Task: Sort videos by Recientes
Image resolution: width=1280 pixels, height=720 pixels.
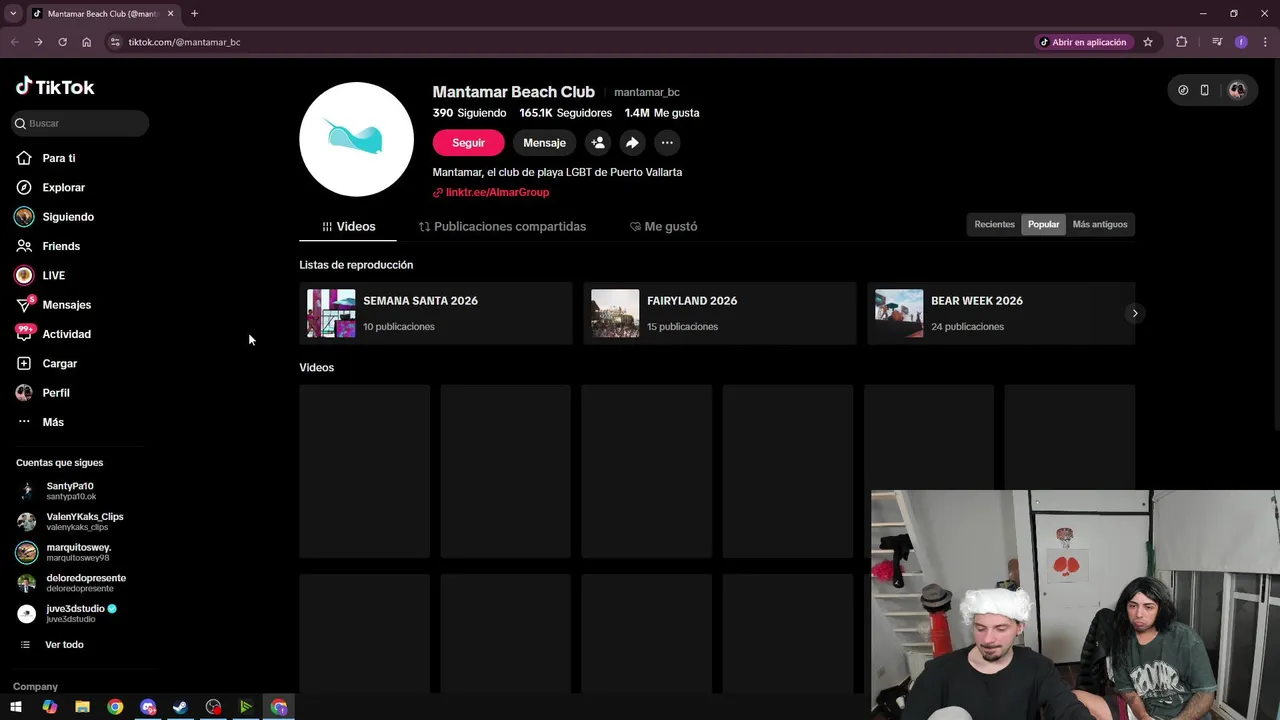Action: pyautogui.click(x=994, y=224)
